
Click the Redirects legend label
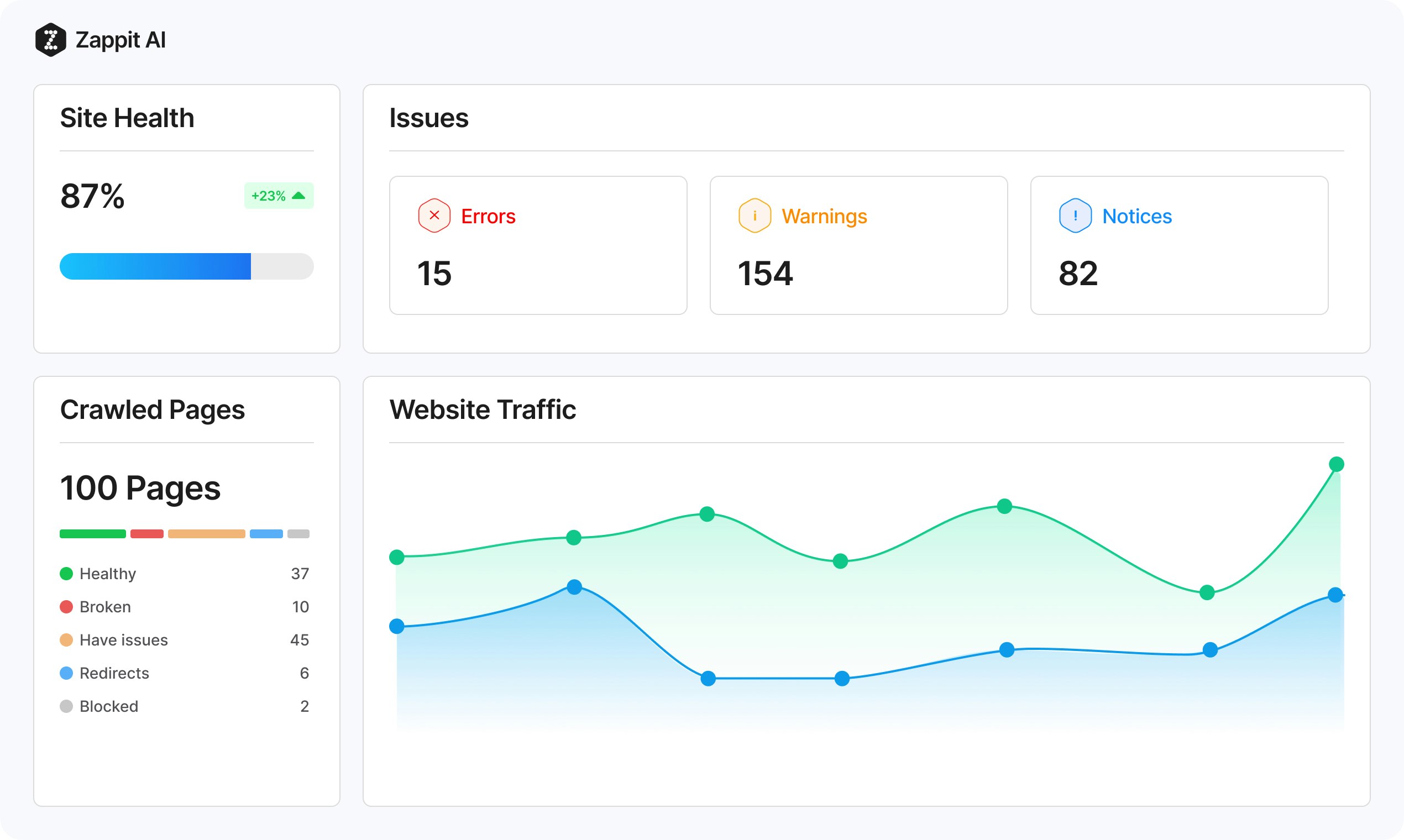114,673
